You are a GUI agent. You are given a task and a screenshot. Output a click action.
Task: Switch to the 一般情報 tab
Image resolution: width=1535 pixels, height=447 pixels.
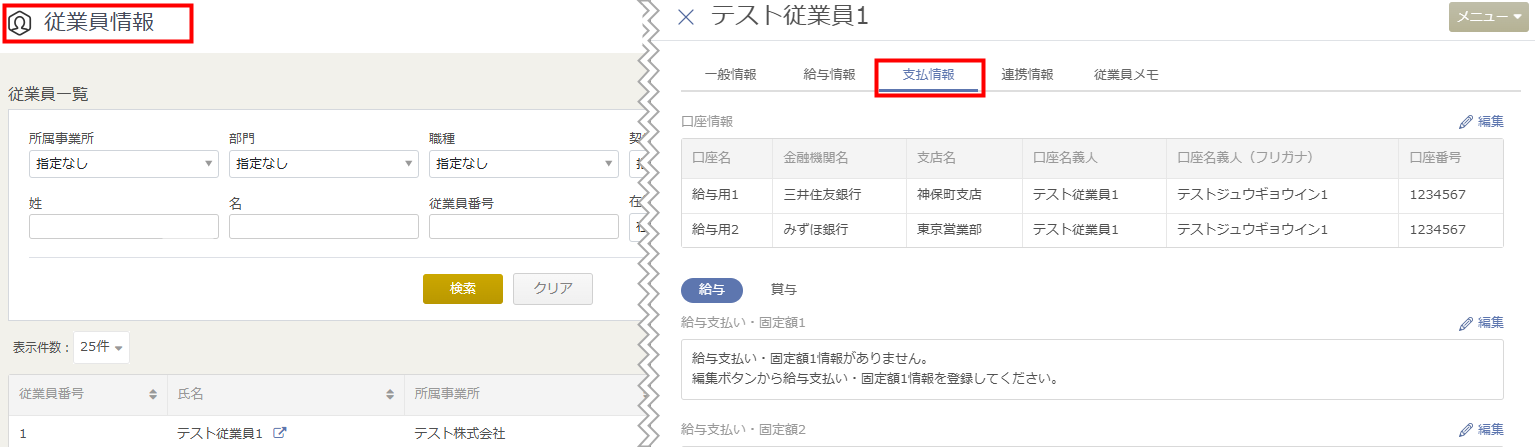(x=730, y=74)
